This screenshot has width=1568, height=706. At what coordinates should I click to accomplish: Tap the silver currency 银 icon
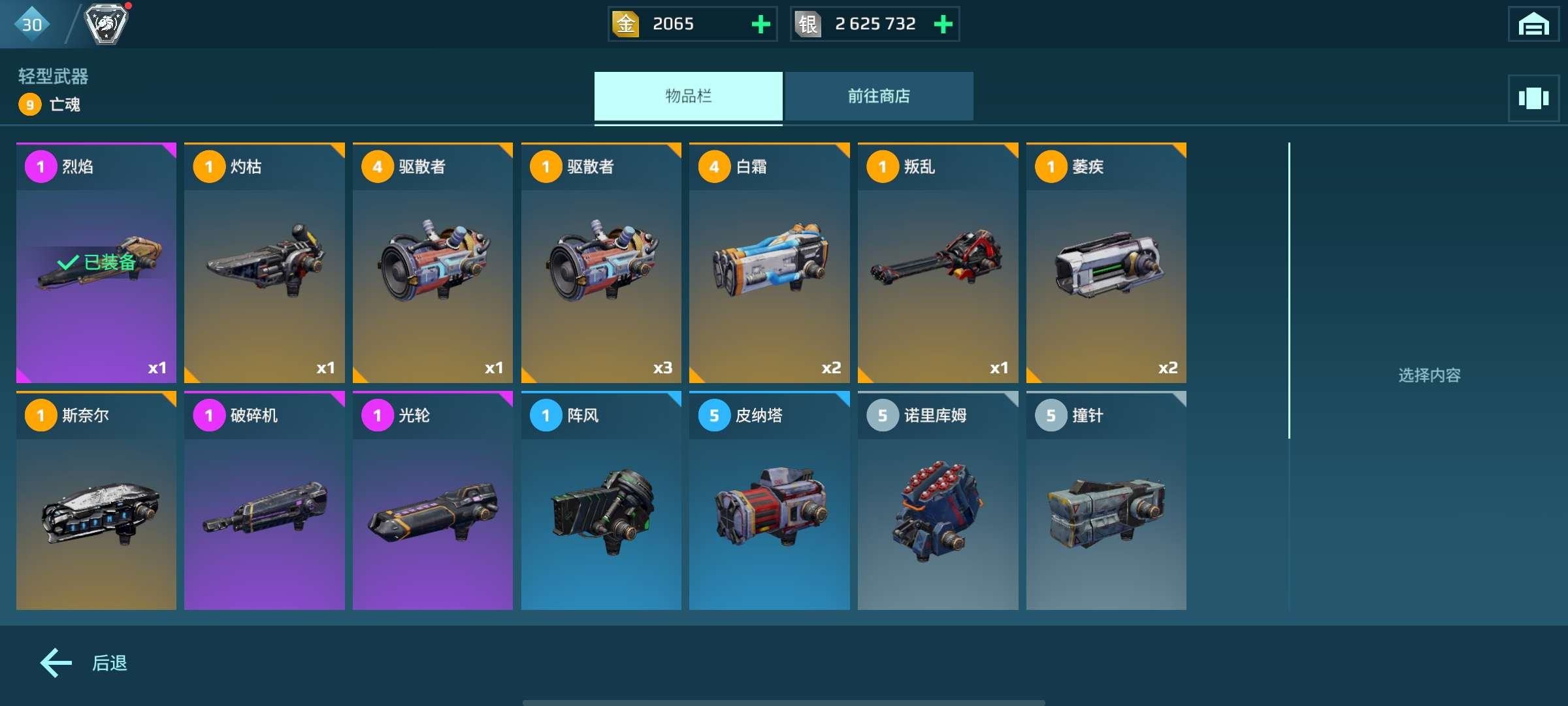pyautogui.click(x=808, y=24)
